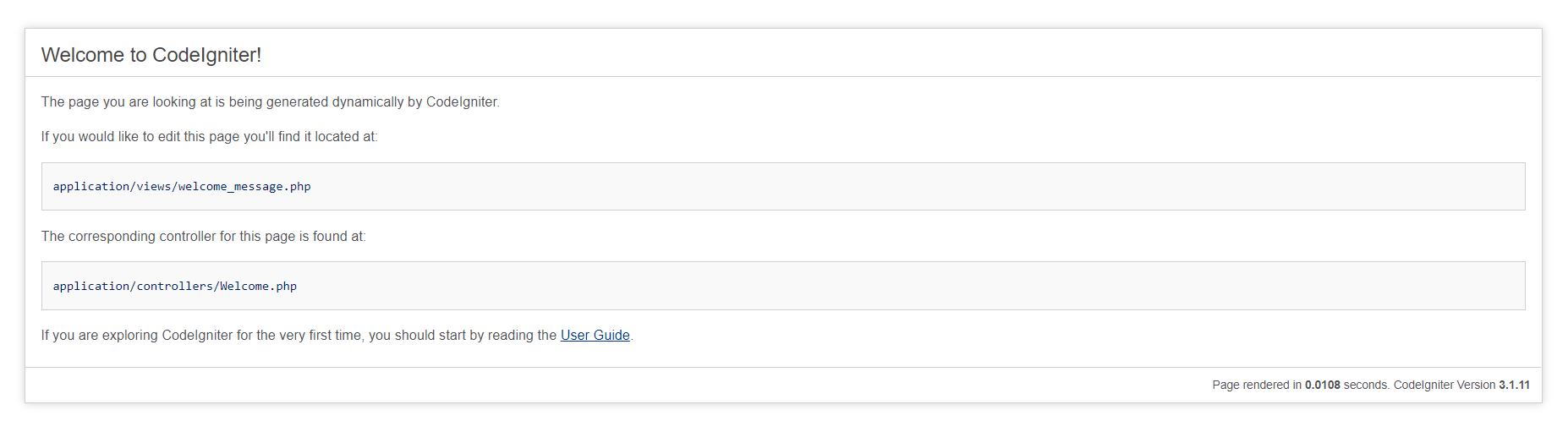The image size is (1568, 432).
Task: Click the word "seconds" in the footer
Action: pyautogui.click(x=1365, y=386)
